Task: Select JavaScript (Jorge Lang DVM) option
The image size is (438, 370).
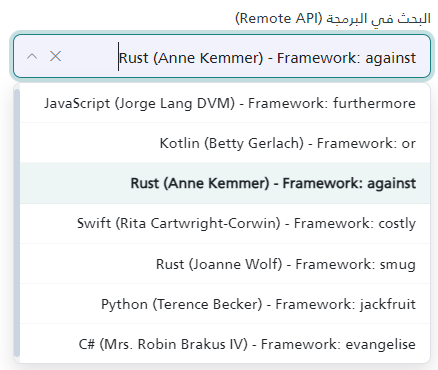Action: [225, 103]
